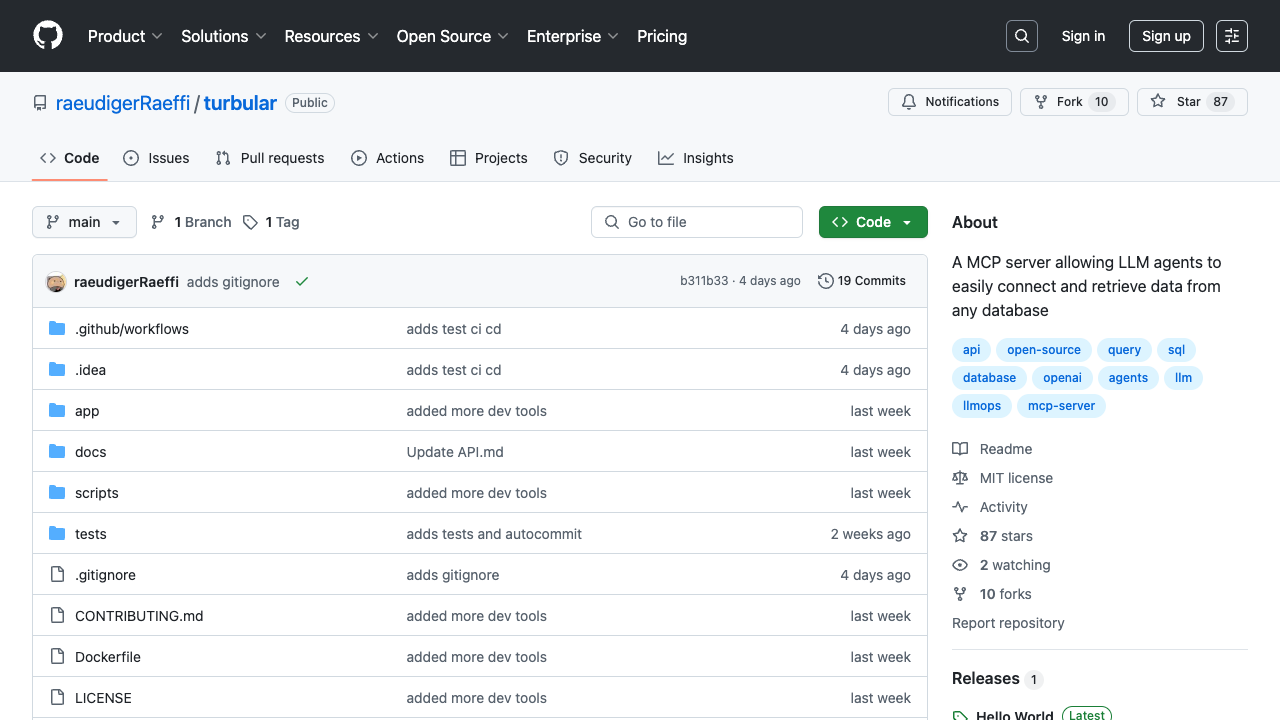
Task: Click the repository icon before raeudigerRaeffi
Action: coord(40,103)
